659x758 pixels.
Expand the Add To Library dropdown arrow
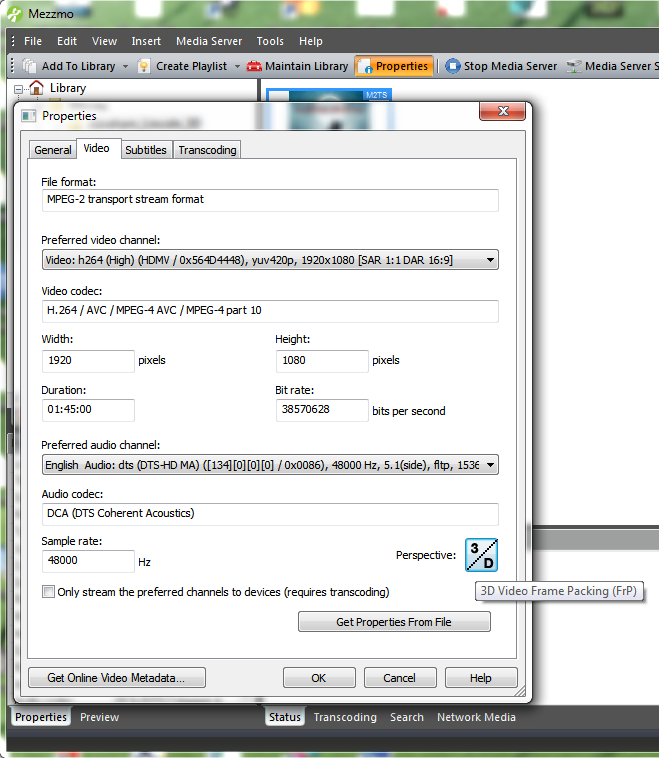[125, 67]
